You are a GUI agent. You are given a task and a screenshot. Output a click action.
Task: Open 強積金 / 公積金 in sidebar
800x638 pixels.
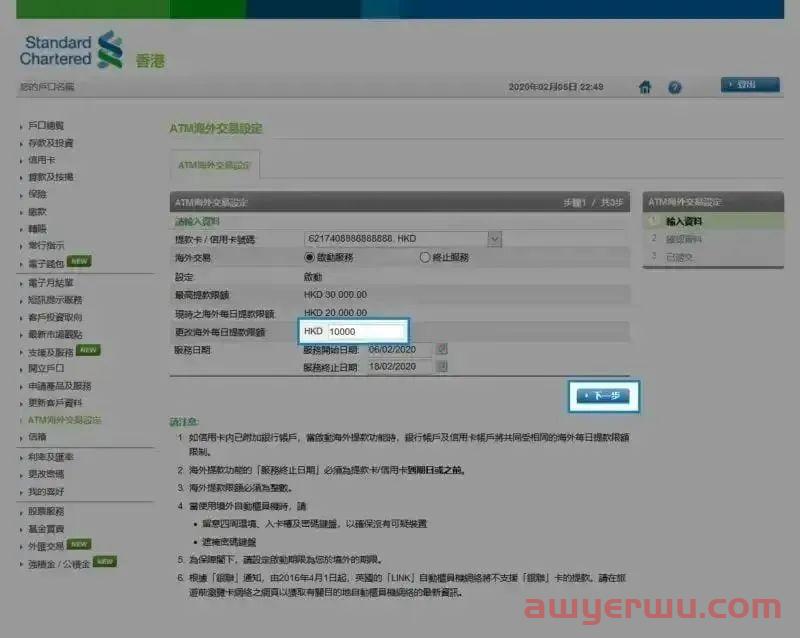click(x=59, y=565)
